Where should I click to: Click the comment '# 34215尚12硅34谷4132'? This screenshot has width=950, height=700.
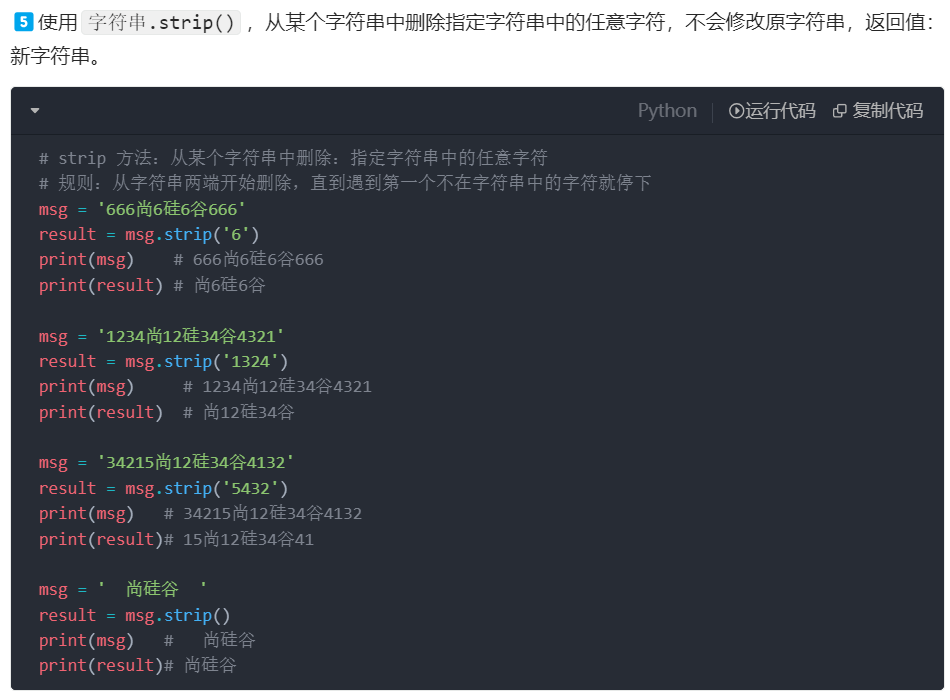click(x=263, y=514)
